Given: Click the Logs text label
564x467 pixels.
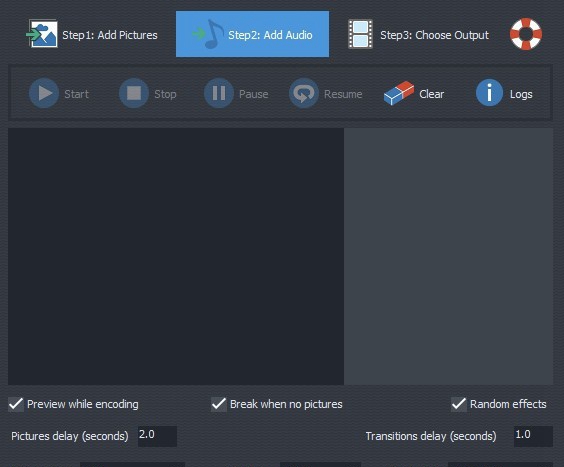Looking at the screenshot, I should [521, 94].
